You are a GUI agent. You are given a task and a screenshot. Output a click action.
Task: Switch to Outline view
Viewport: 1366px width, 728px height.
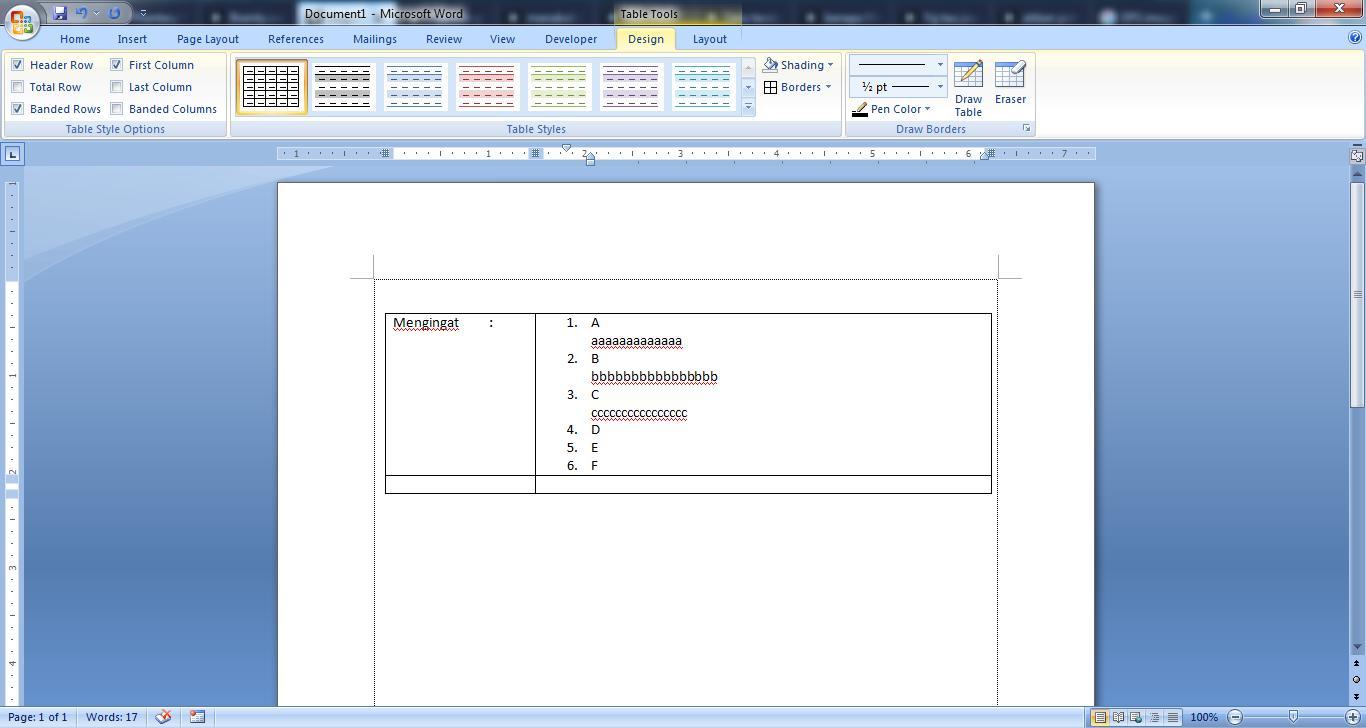coord(1154,717)
